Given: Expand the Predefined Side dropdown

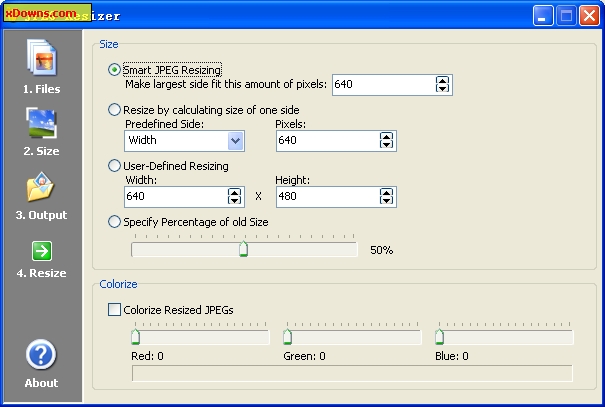Looking at the screenshot, I should tap(235, 141).
